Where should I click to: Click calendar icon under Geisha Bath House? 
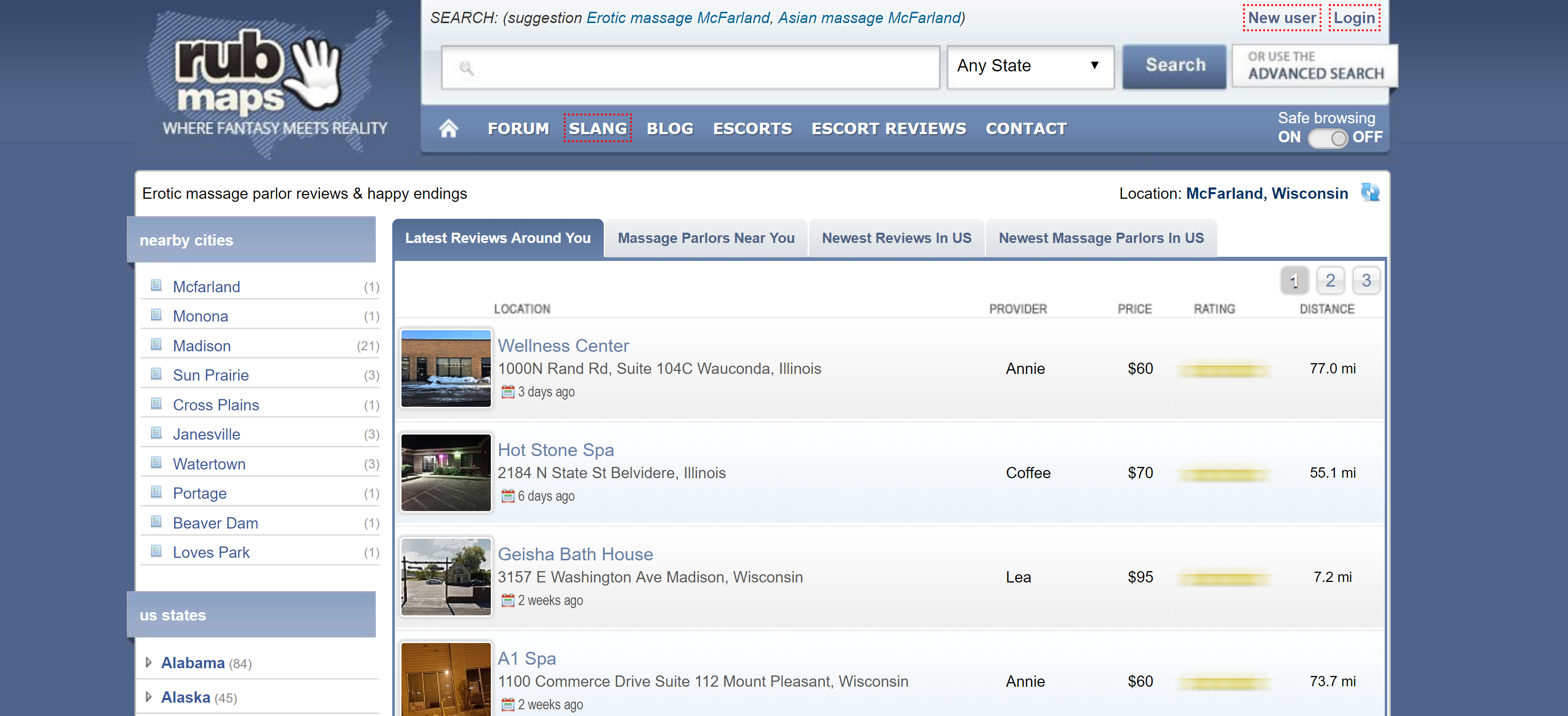pos(508,600)
